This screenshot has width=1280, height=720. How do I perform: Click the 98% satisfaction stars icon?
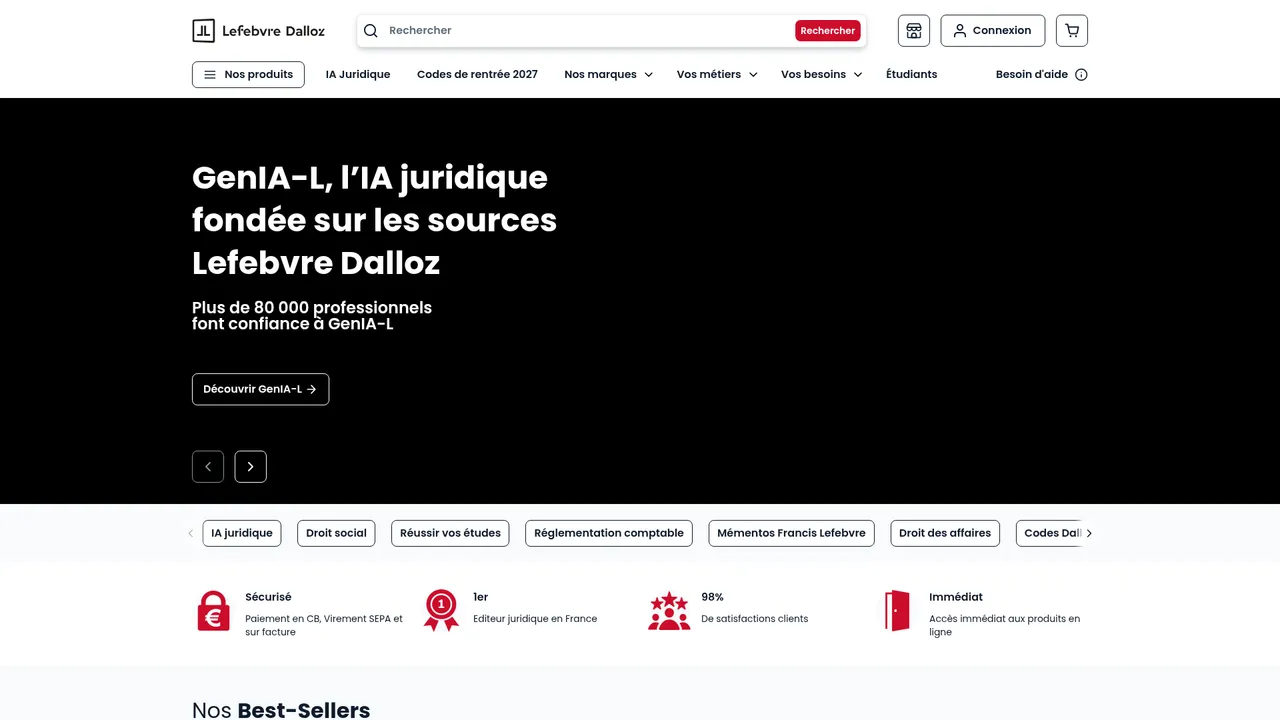(x=669, y=611)
